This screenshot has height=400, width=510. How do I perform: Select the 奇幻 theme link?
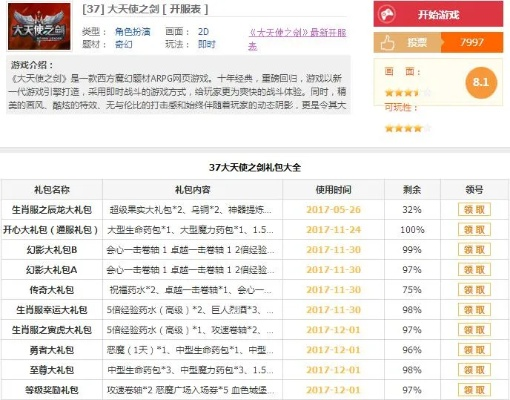(124, 44)
